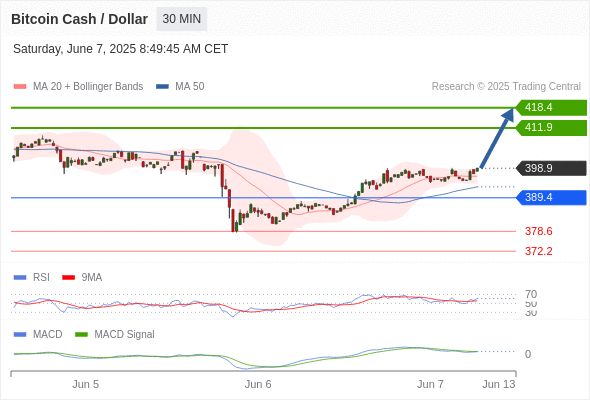Viewport: 590px width, 400px height.
Task: Select the 411.9 green resistance price tag
Action: pos(551,128)
